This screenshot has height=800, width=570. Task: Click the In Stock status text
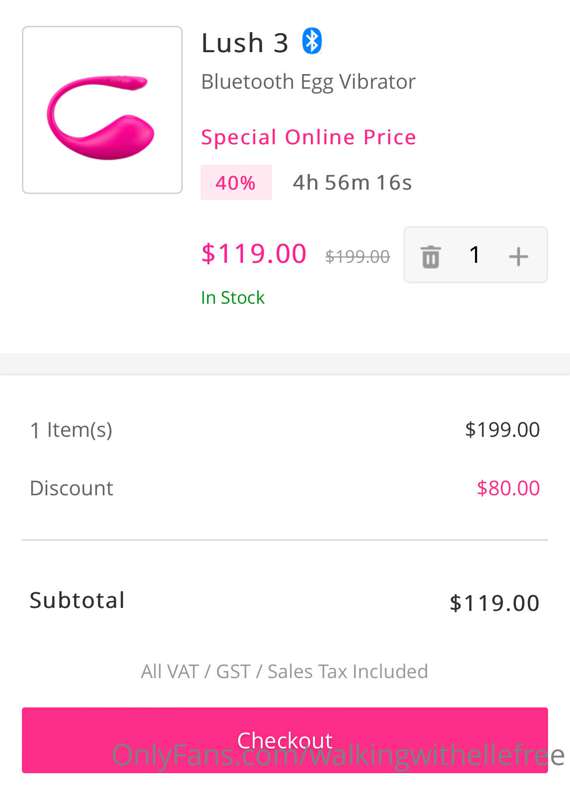tap(233, 297)
